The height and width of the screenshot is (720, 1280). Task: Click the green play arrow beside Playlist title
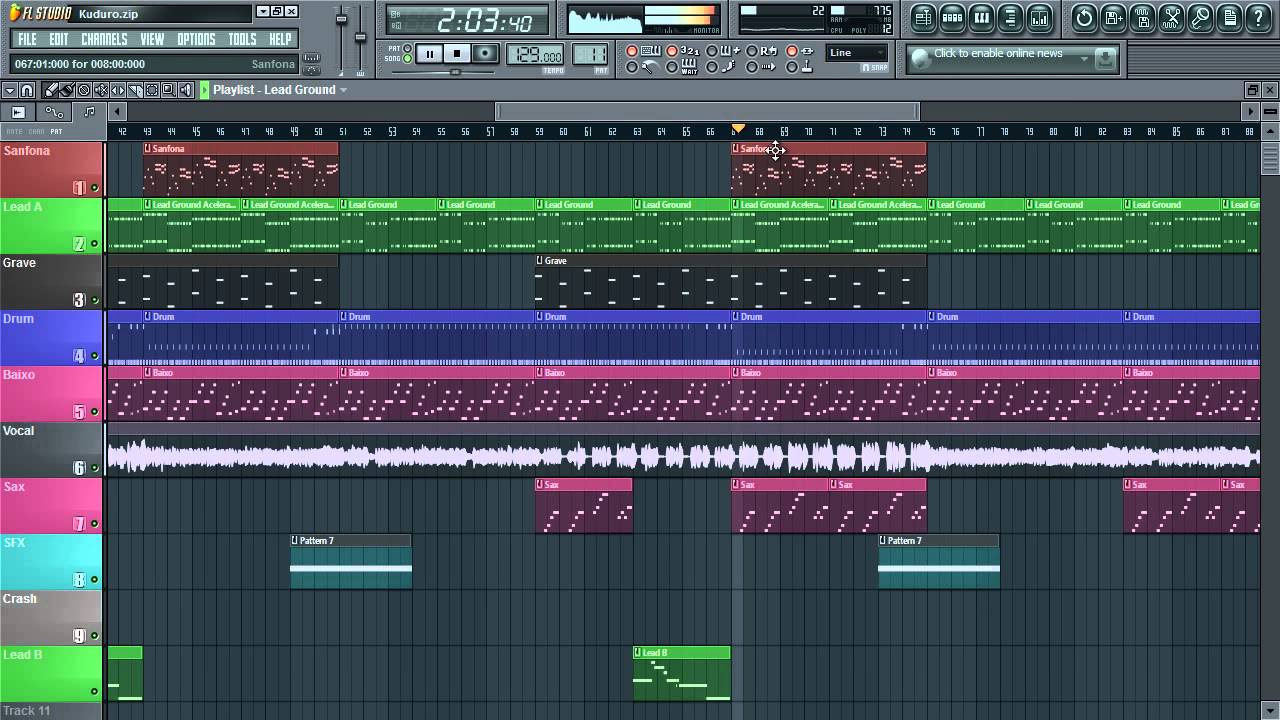point(205,90)
